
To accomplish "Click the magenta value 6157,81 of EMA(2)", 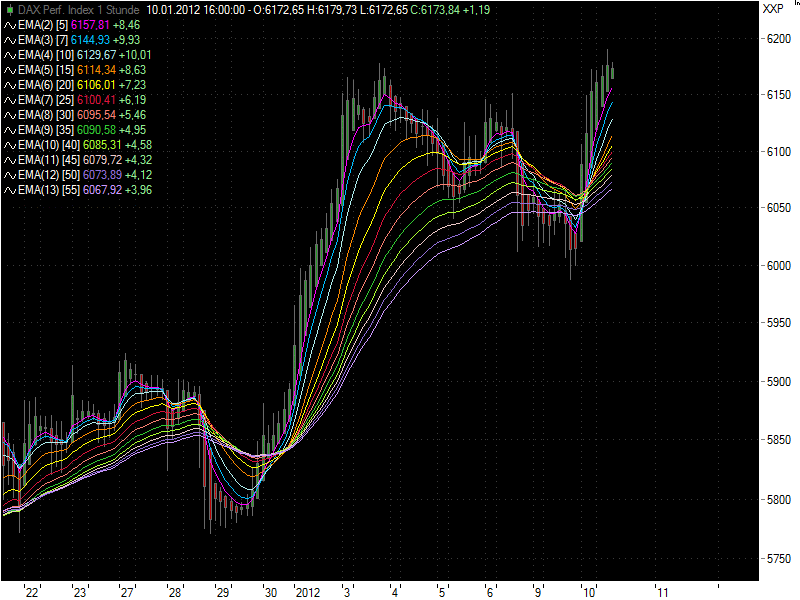I will [x=90, y=25].
